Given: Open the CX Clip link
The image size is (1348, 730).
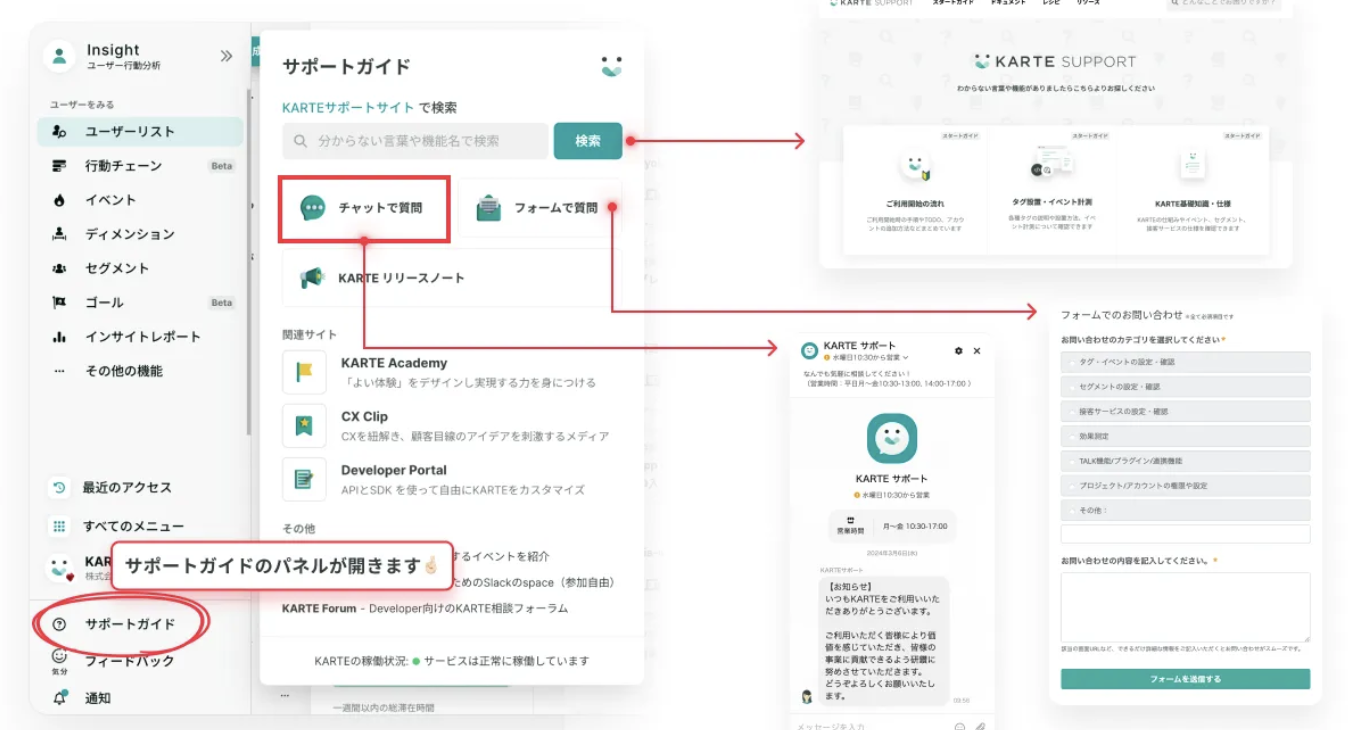Looking at the screenshot, I should (x=364, y=417).
